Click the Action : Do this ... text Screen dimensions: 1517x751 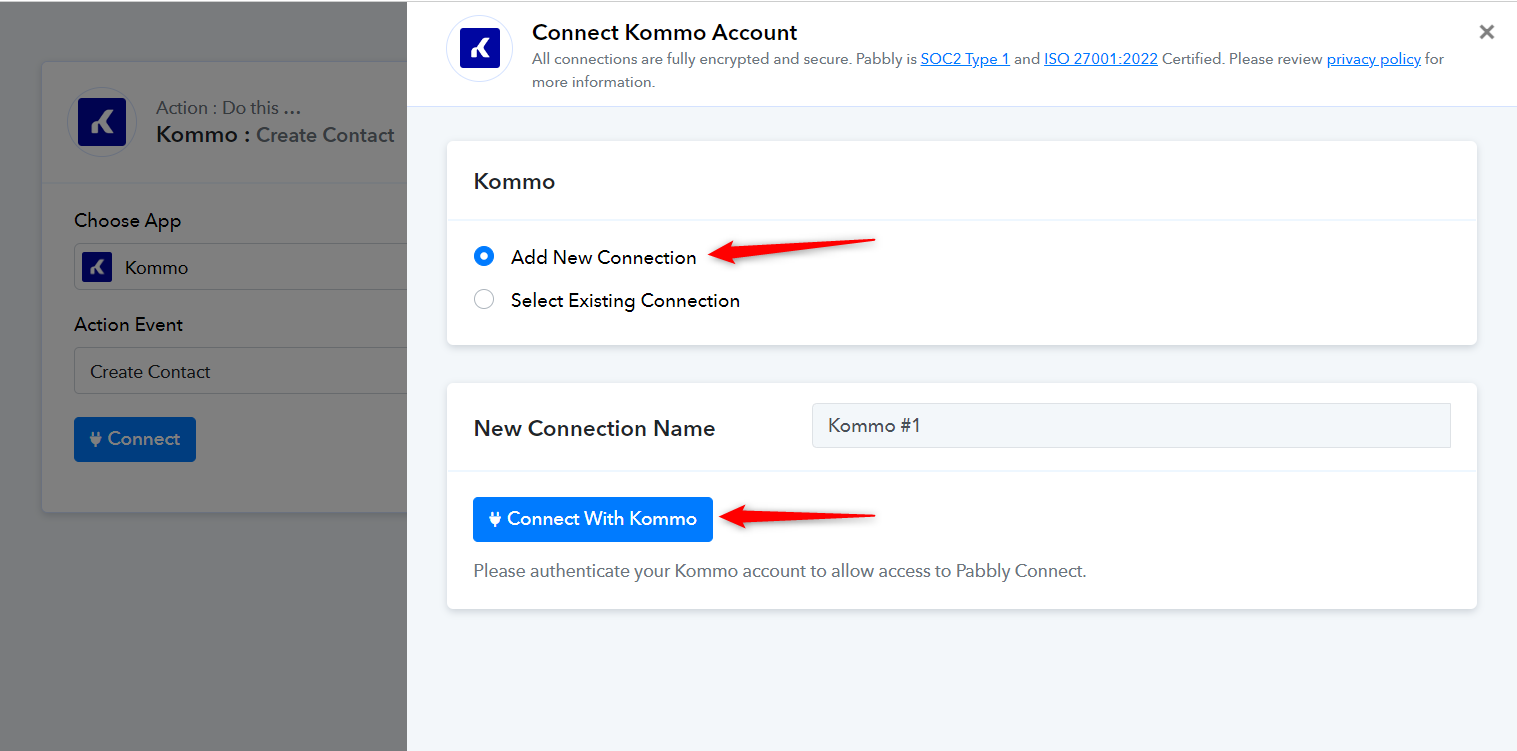click(x=228, y=108)
